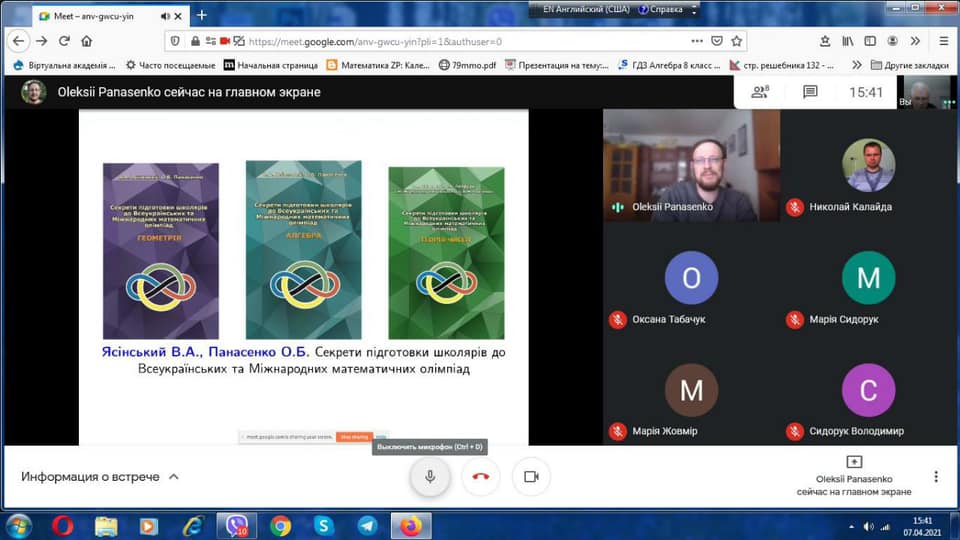
Task: Open the page actions three-dot menu
Action: 697,41
